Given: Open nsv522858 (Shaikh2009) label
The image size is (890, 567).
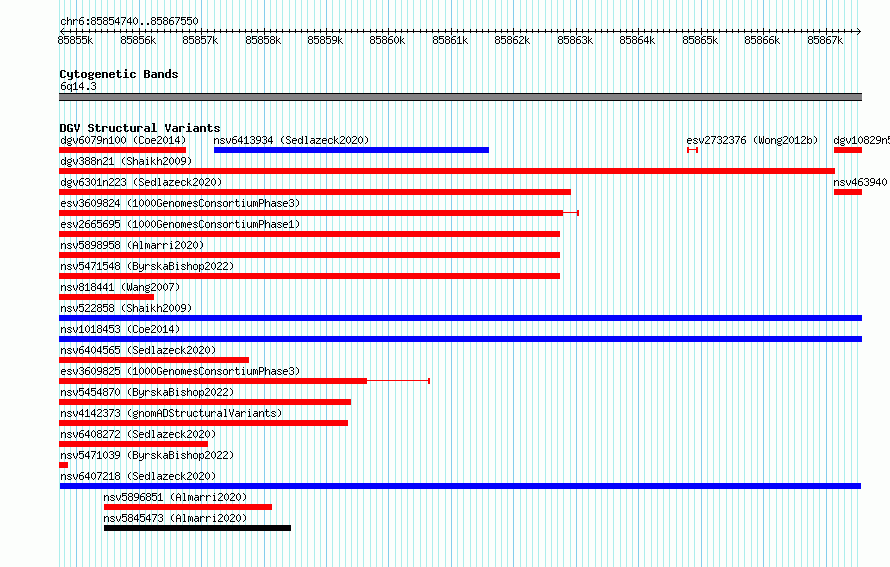Looking at the screenshot, I should tap(126, 308).
